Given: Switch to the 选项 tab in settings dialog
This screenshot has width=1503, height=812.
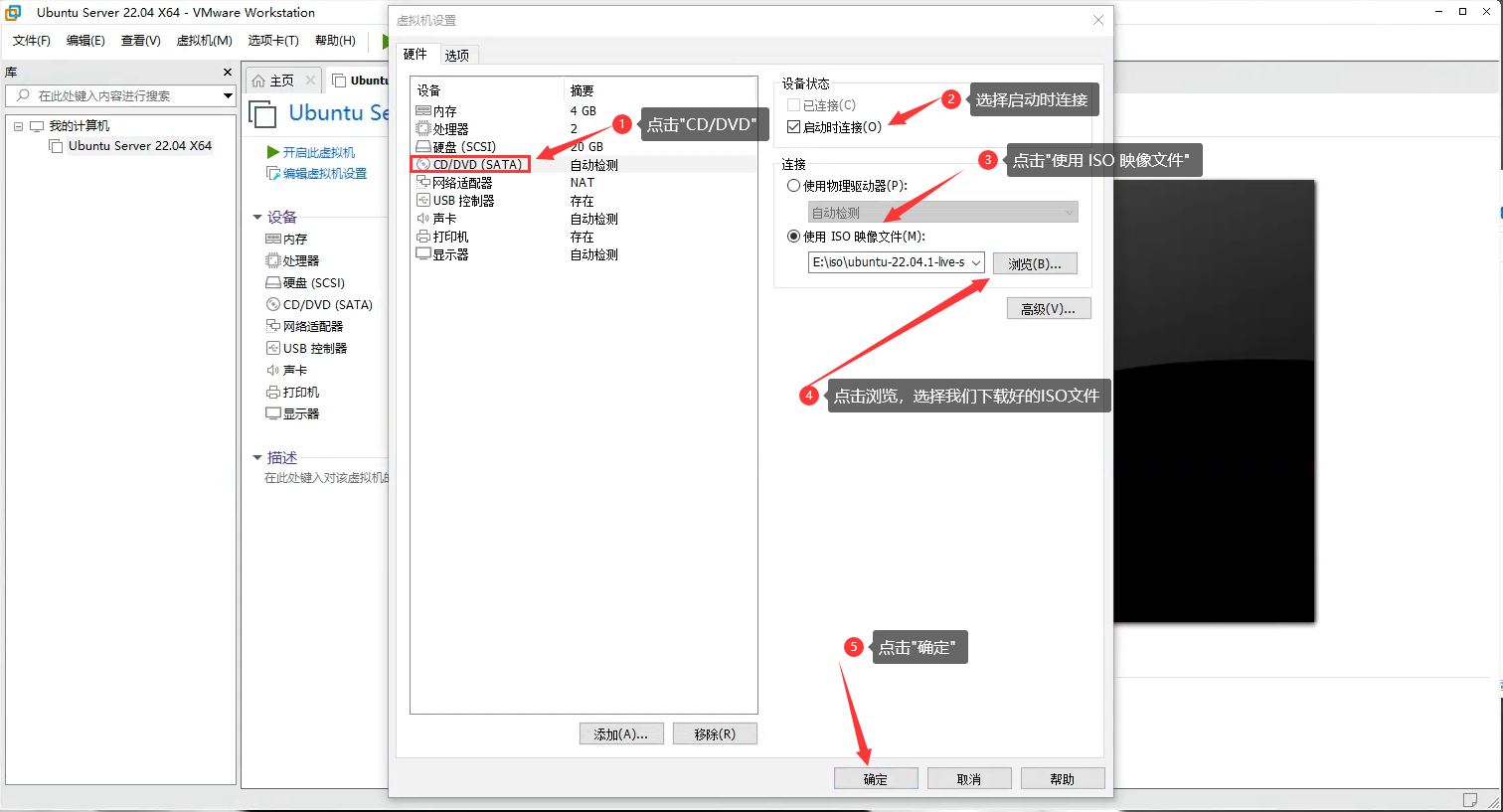Looking at the screenshot, I should coord(457,55).
